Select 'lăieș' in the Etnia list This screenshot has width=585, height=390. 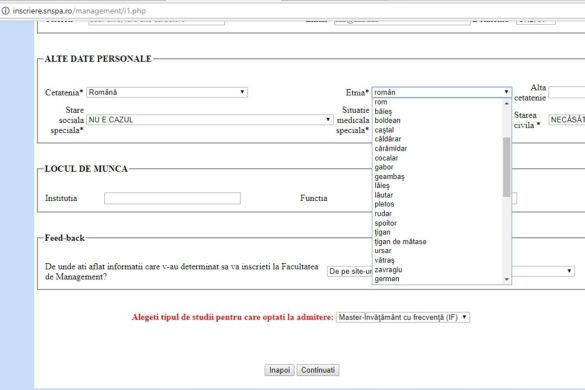(x=438, y=185)
